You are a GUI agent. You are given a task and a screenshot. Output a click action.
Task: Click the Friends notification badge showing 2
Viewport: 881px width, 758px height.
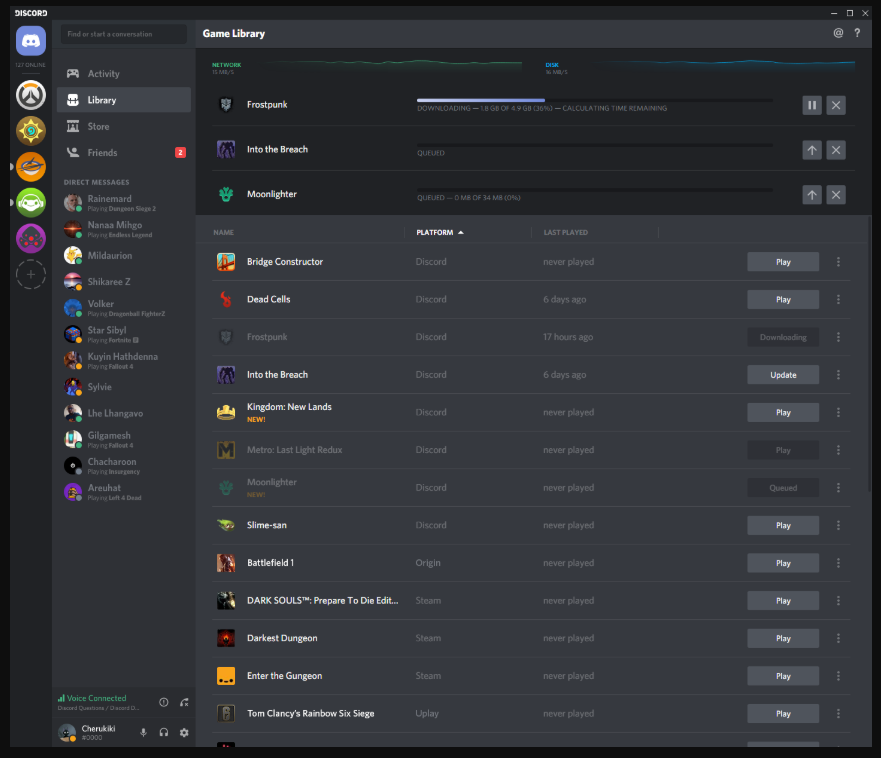click(180, 152)
